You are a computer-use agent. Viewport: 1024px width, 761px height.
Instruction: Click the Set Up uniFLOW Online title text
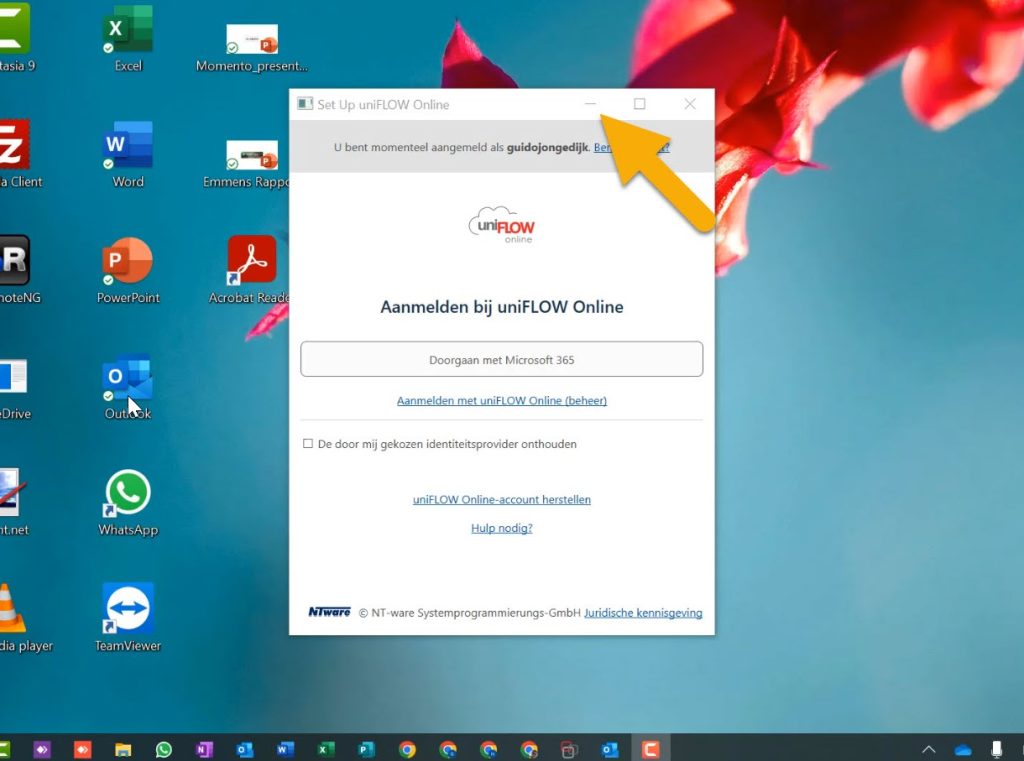(x=383, y=105)
